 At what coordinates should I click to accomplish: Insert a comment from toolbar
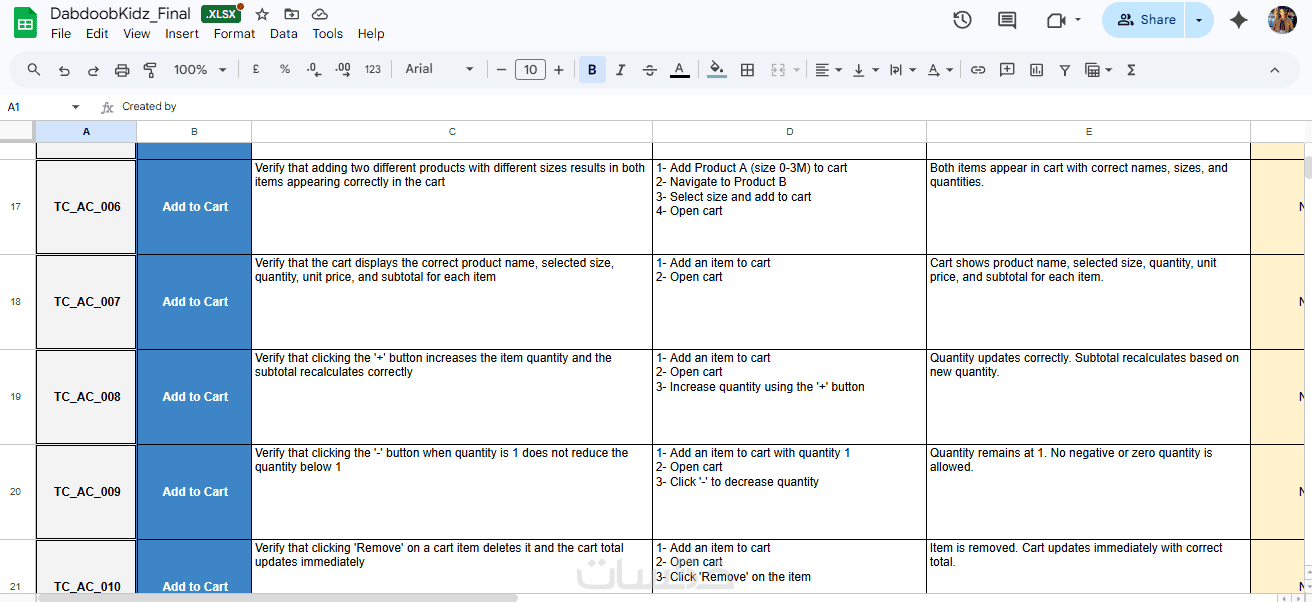[x=1007, y=70]
